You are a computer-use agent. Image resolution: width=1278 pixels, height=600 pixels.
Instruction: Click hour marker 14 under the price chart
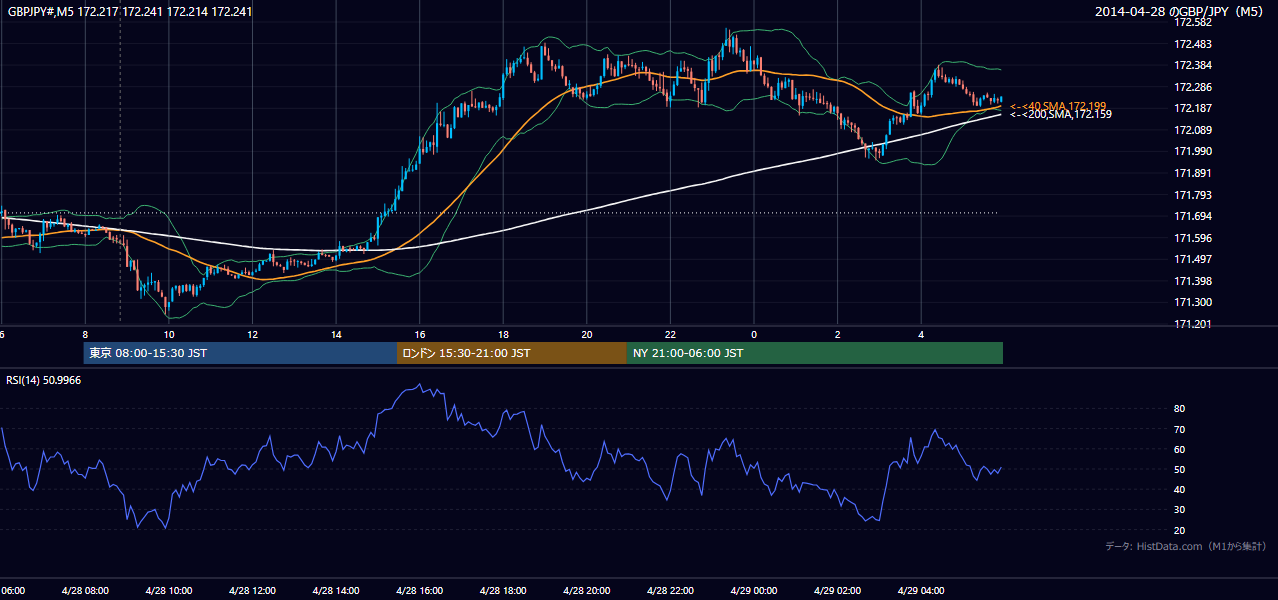pos(336,334)
